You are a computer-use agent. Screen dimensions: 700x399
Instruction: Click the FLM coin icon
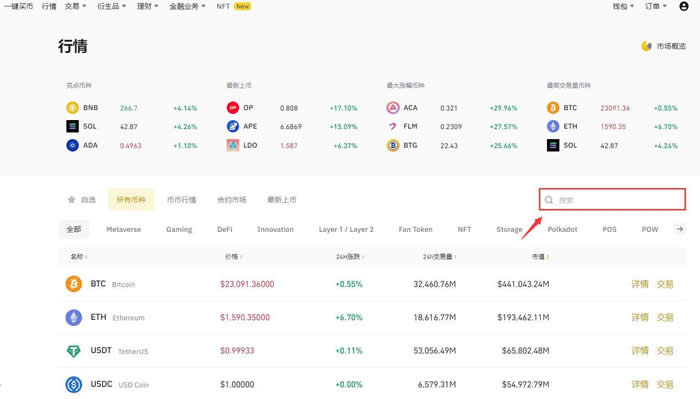pos(393,126)
